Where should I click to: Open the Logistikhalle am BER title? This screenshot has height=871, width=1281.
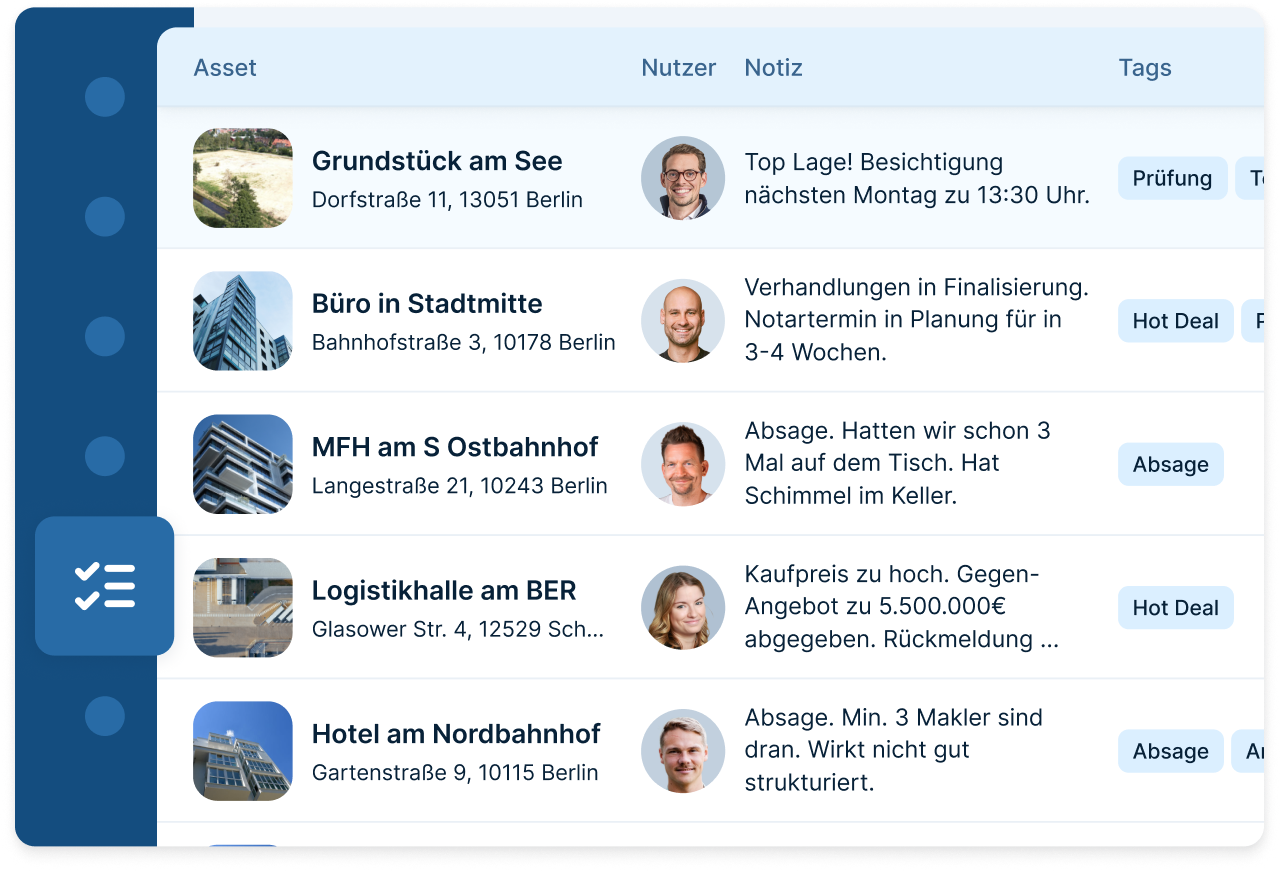(x=444, y=590)
